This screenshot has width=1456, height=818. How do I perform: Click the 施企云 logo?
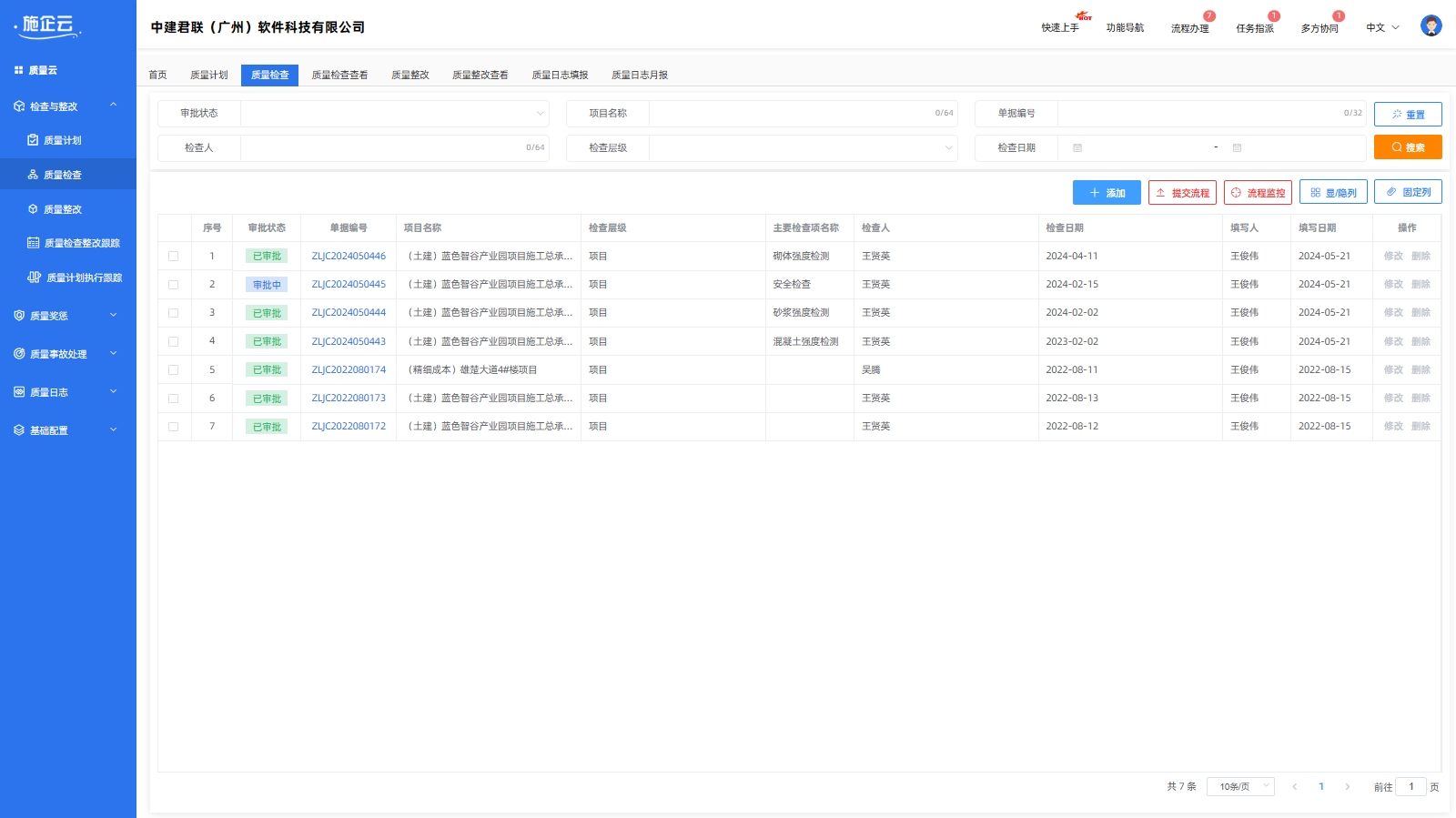48,26
